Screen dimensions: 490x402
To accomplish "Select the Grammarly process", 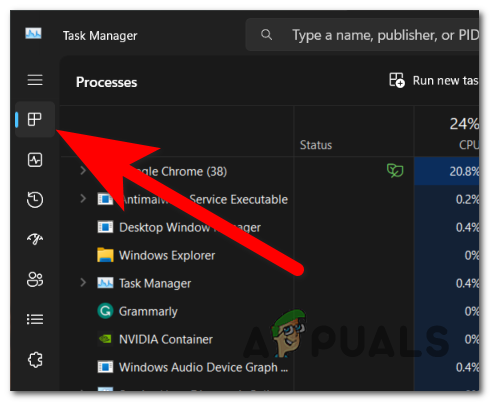I will [x=148, y=311].
